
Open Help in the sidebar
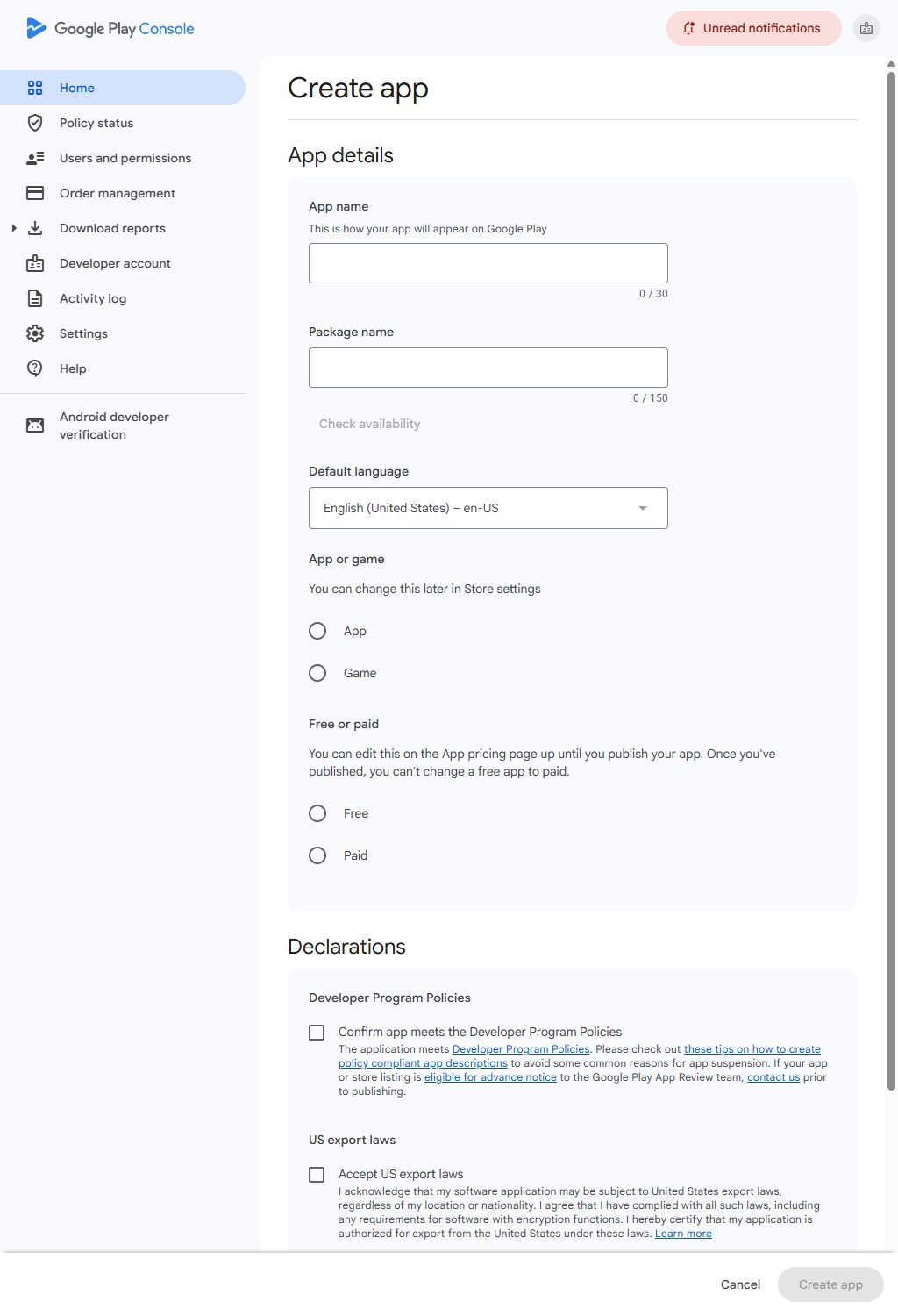[123, 368]
